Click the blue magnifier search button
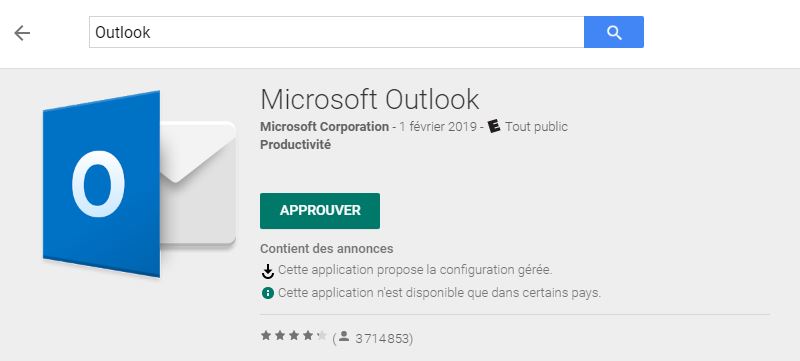 [614, 32]
